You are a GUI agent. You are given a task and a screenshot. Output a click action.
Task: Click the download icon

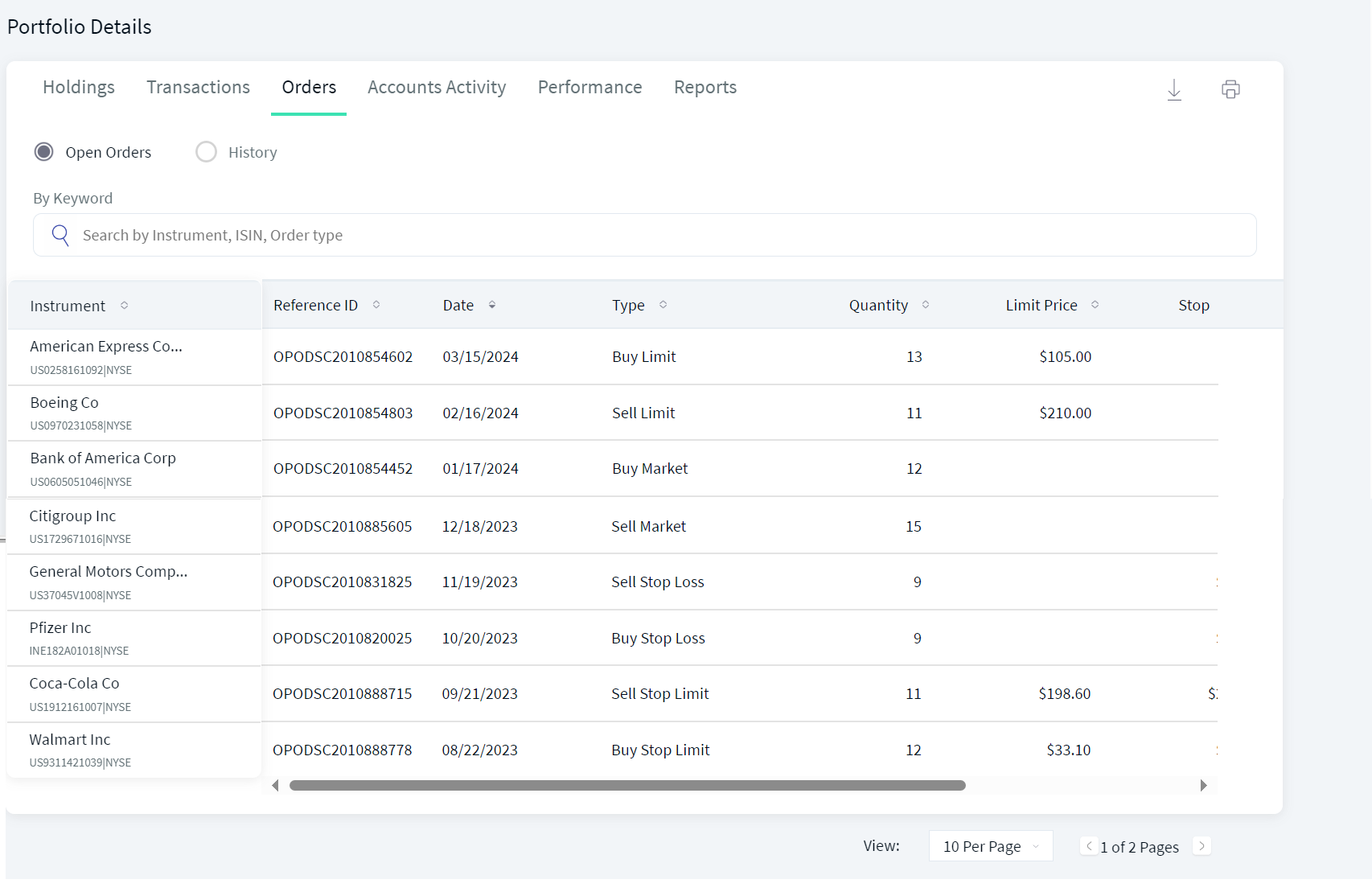tap(1174, 89)
